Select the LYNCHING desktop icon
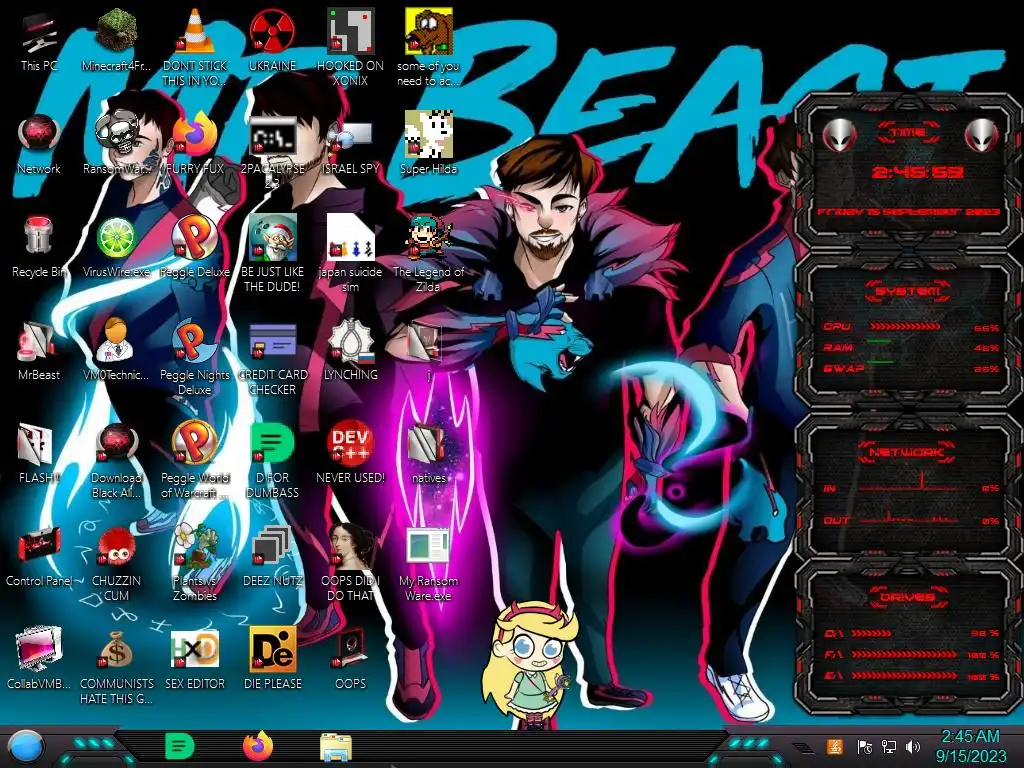Image resolution: width=1024 pixels, height=768 pixels. click(x=350, y=341)
